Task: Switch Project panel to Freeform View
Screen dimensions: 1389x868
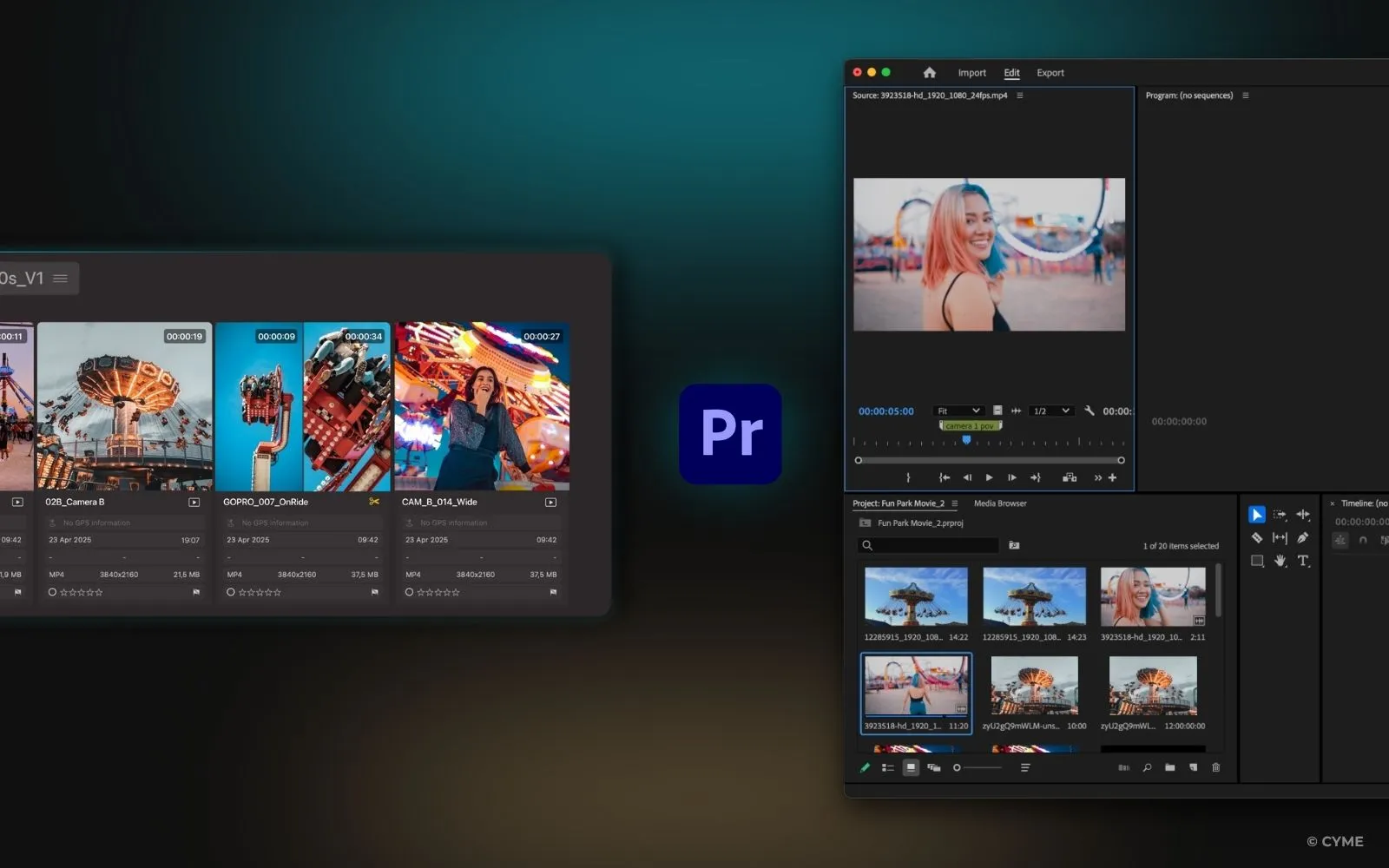Action: [x=934, y=767]
